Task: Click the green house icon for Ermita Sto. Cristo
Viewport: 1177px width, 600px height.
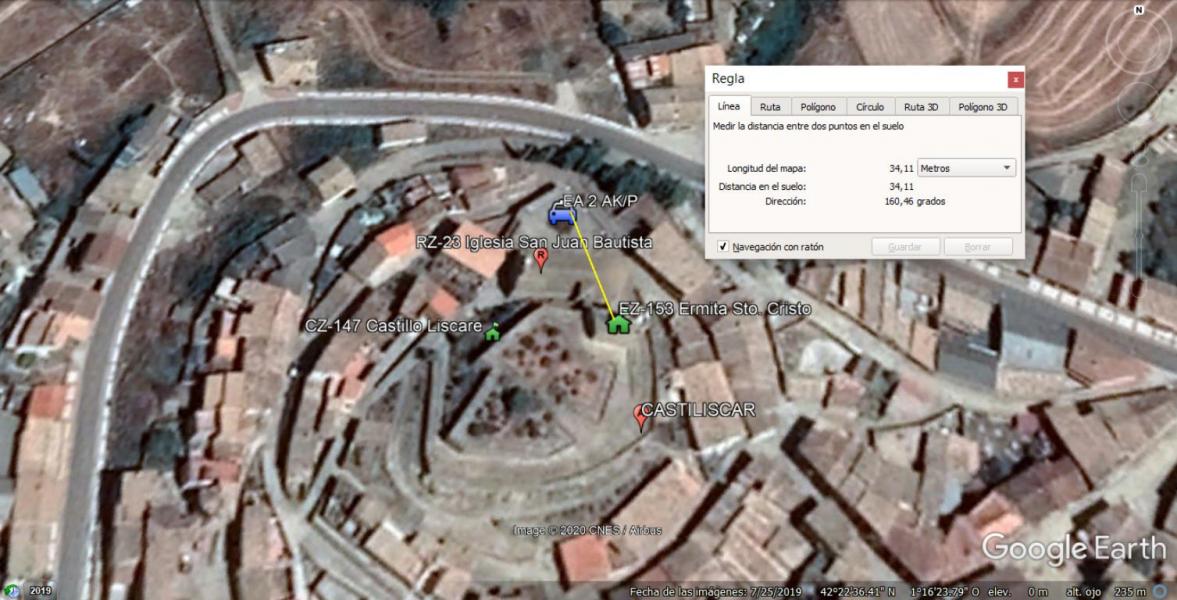Action: 619,323
